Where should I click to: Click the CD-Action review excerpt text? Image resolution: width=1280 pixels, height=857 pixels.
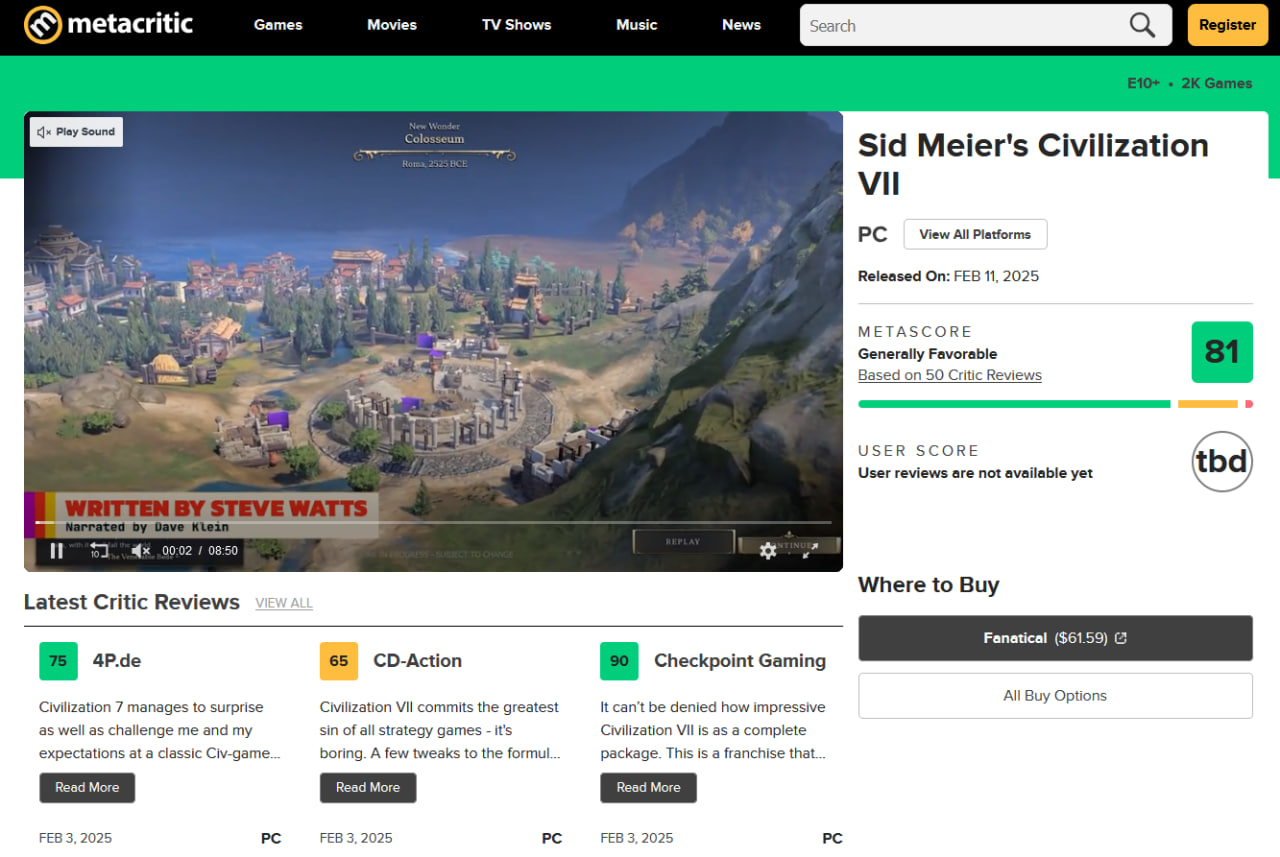coord(440,730)
